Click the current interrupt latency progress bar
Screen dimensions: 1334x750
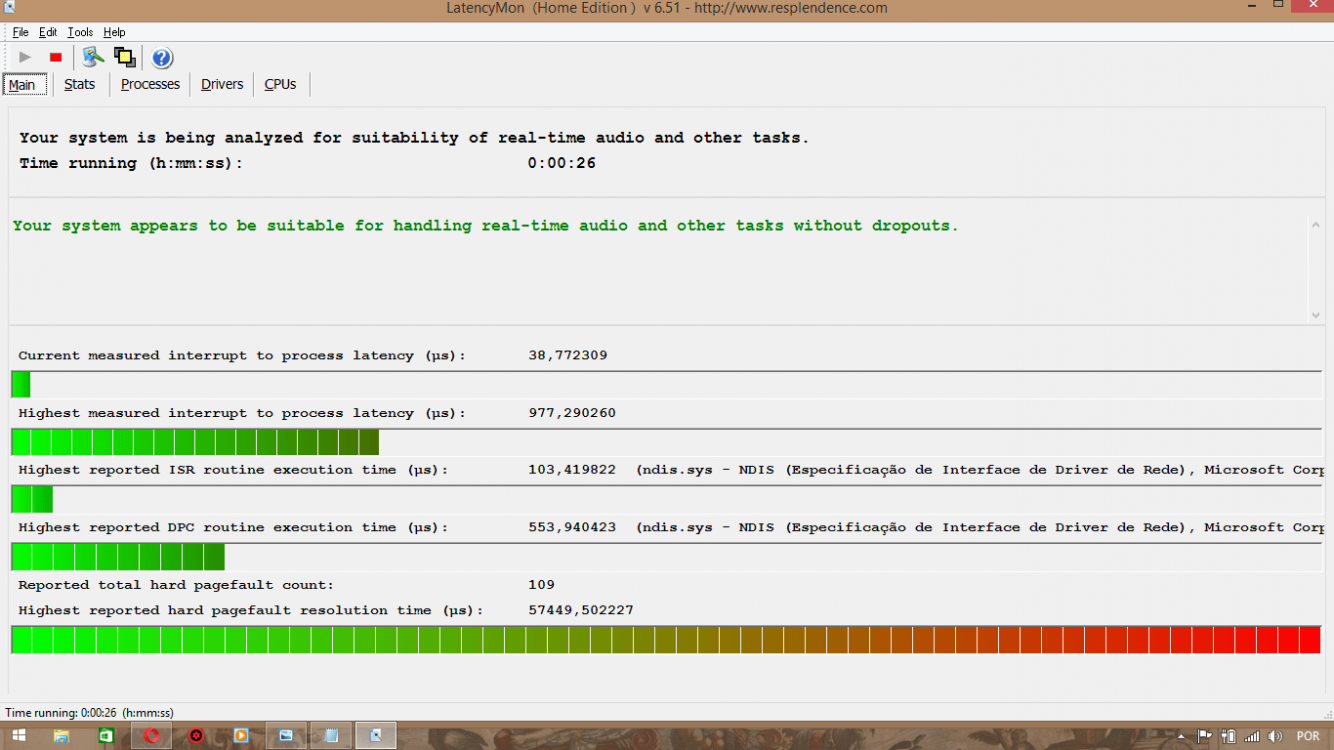pyautogui.click(x=666, y=384)
